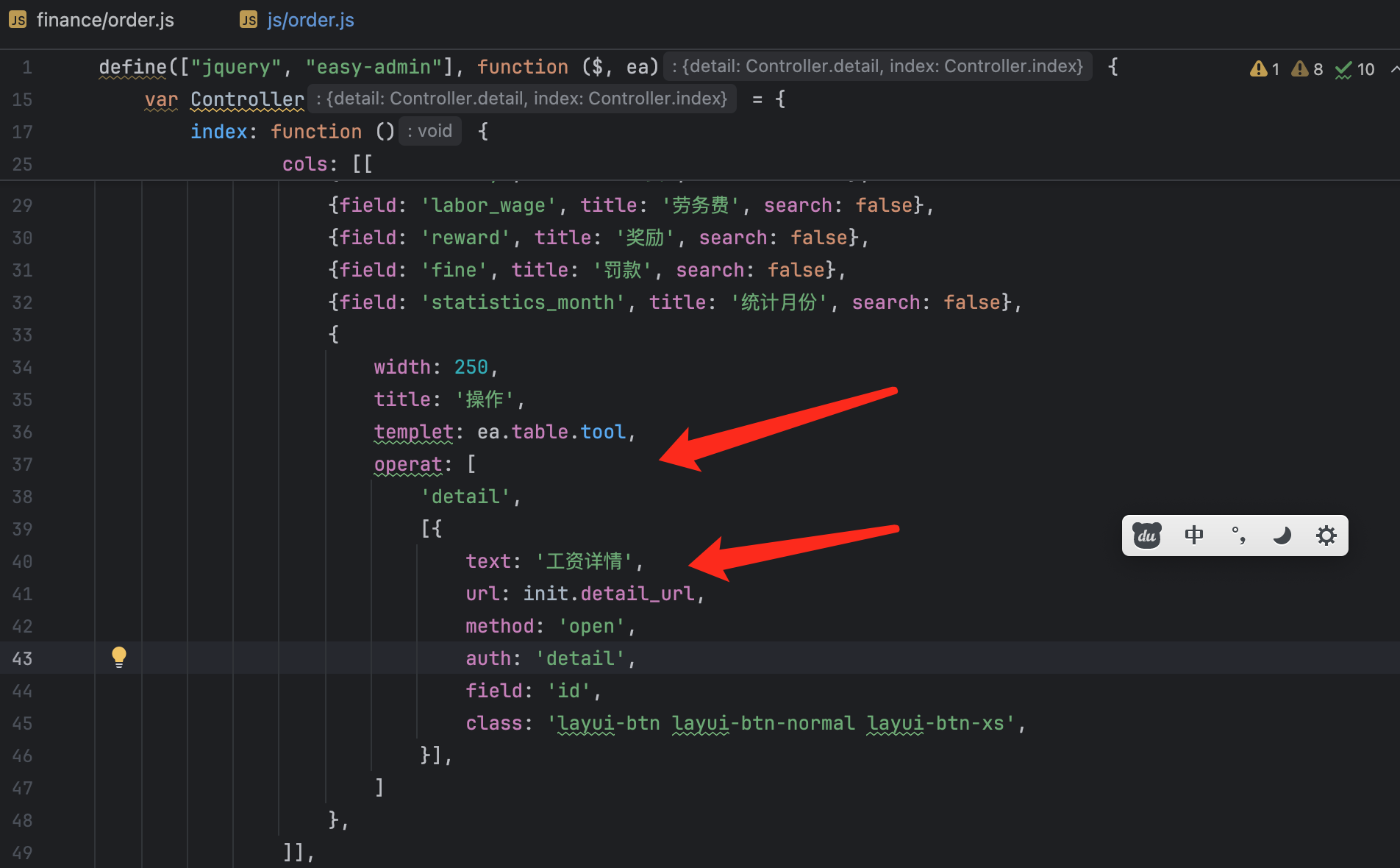Click the weak warning indicator showing 8
This screenshot has width=1400, height=868.
(1307, 69)
